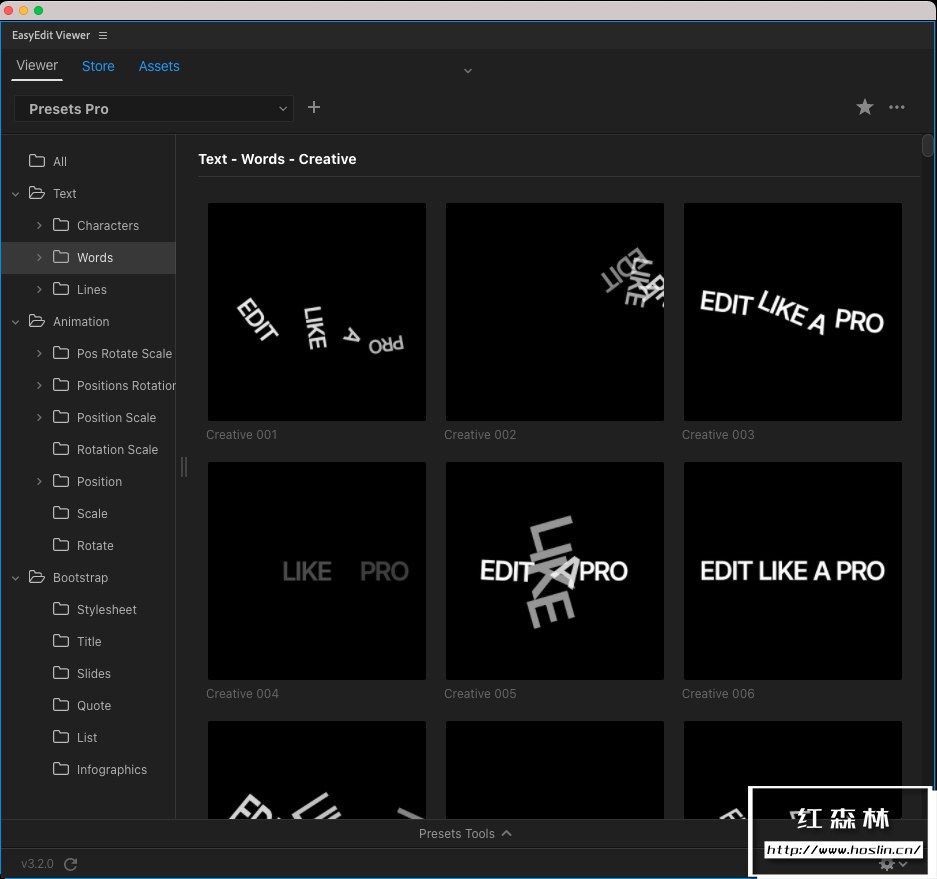Switch to the Store tab
Image resolution: width=937 pixels, height=879 pixels.
tap(98, 66)
